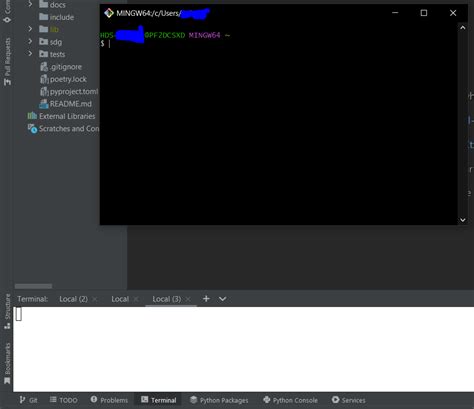
Task: Select the sdg folder icon
Action: (x=43, y=41)
